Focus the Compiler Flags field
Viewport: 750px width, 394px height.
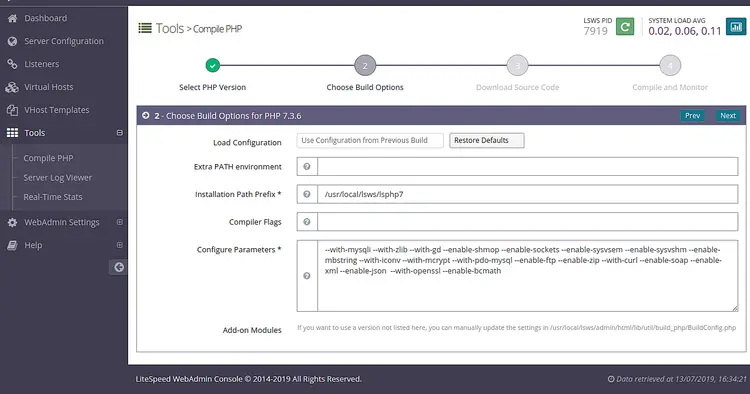(528, 222)
